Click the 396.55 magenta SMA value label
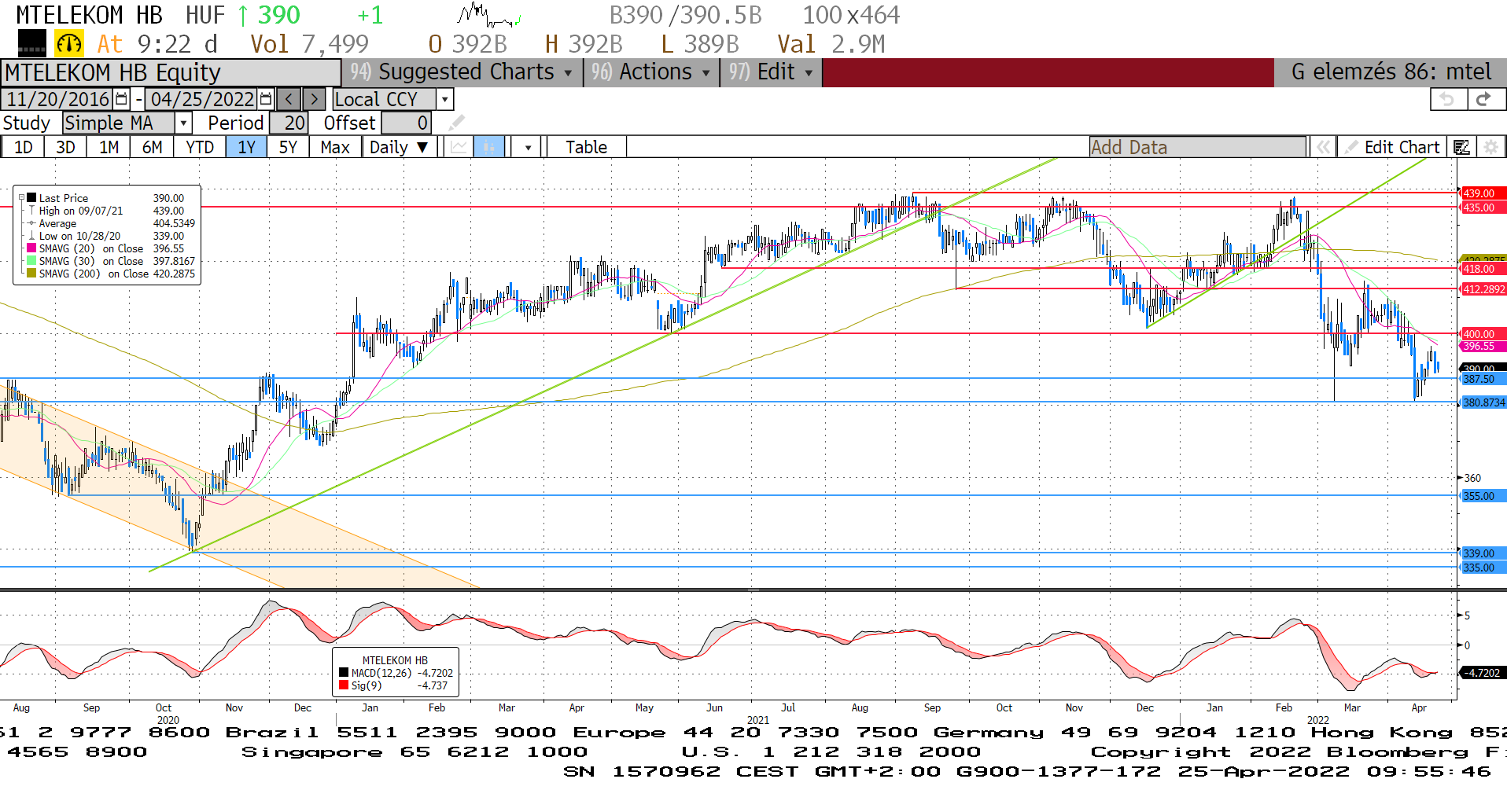The width and height of the screenshot is (1507, 812). 1482,347
